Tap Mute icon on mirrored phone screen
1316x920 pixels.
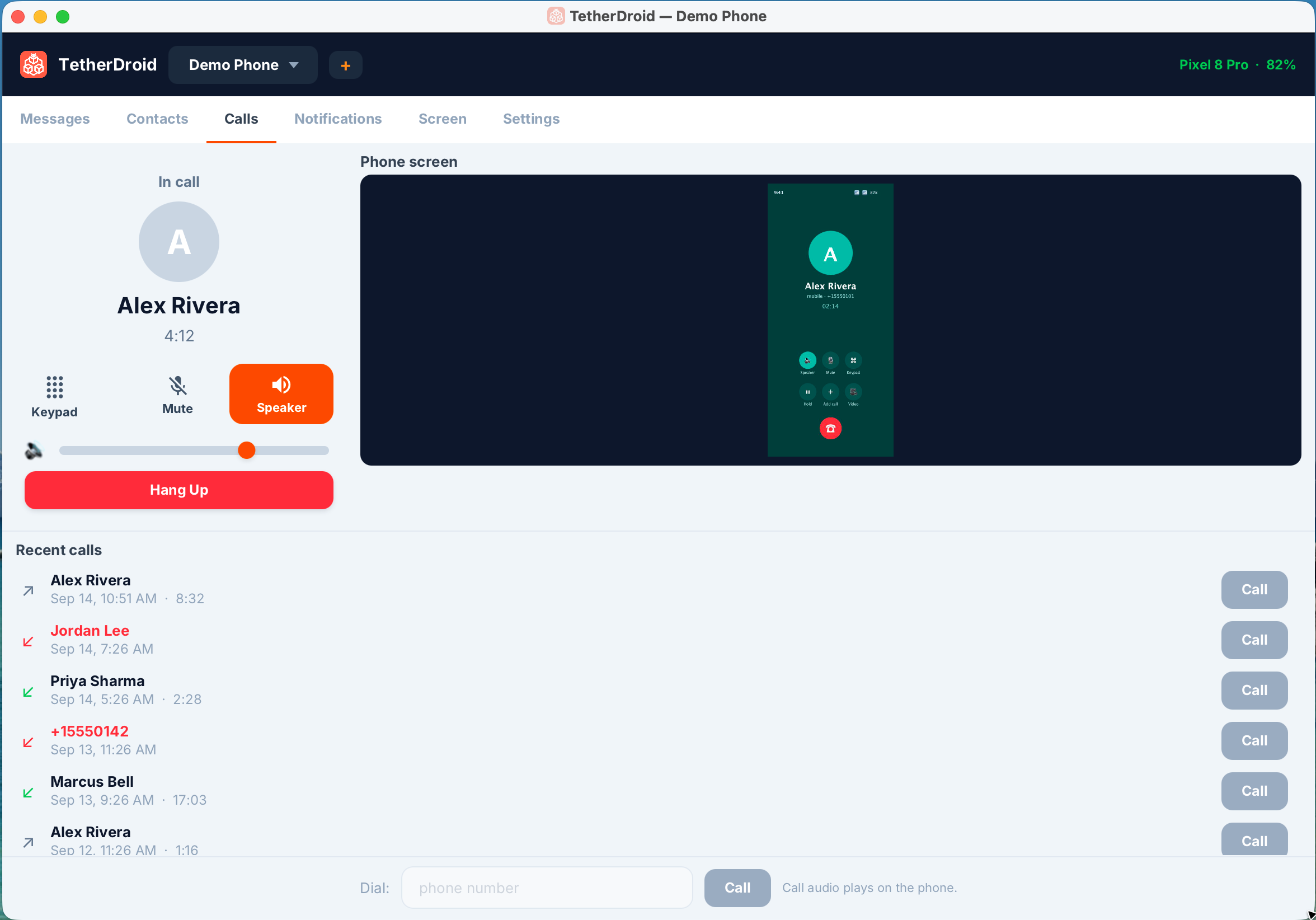tap(830, 360)
